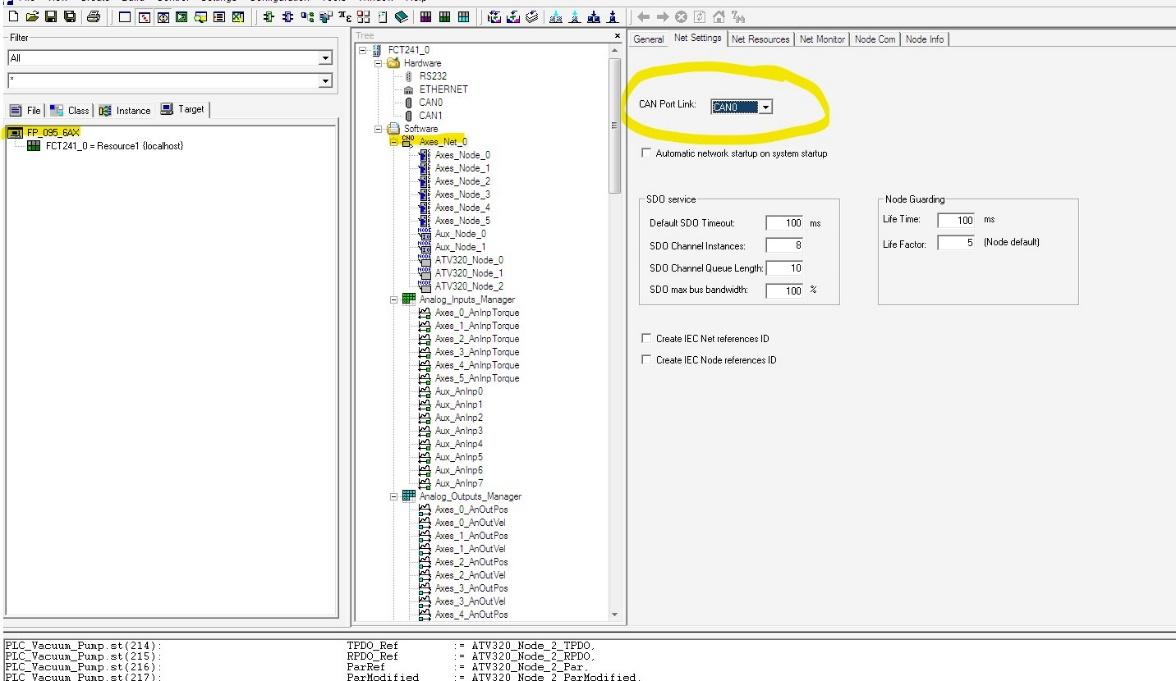The height and width of the screenshot is (681, 1176).
Task: Click the RS232 port icon in tree
Action: (x=410, y=76)
